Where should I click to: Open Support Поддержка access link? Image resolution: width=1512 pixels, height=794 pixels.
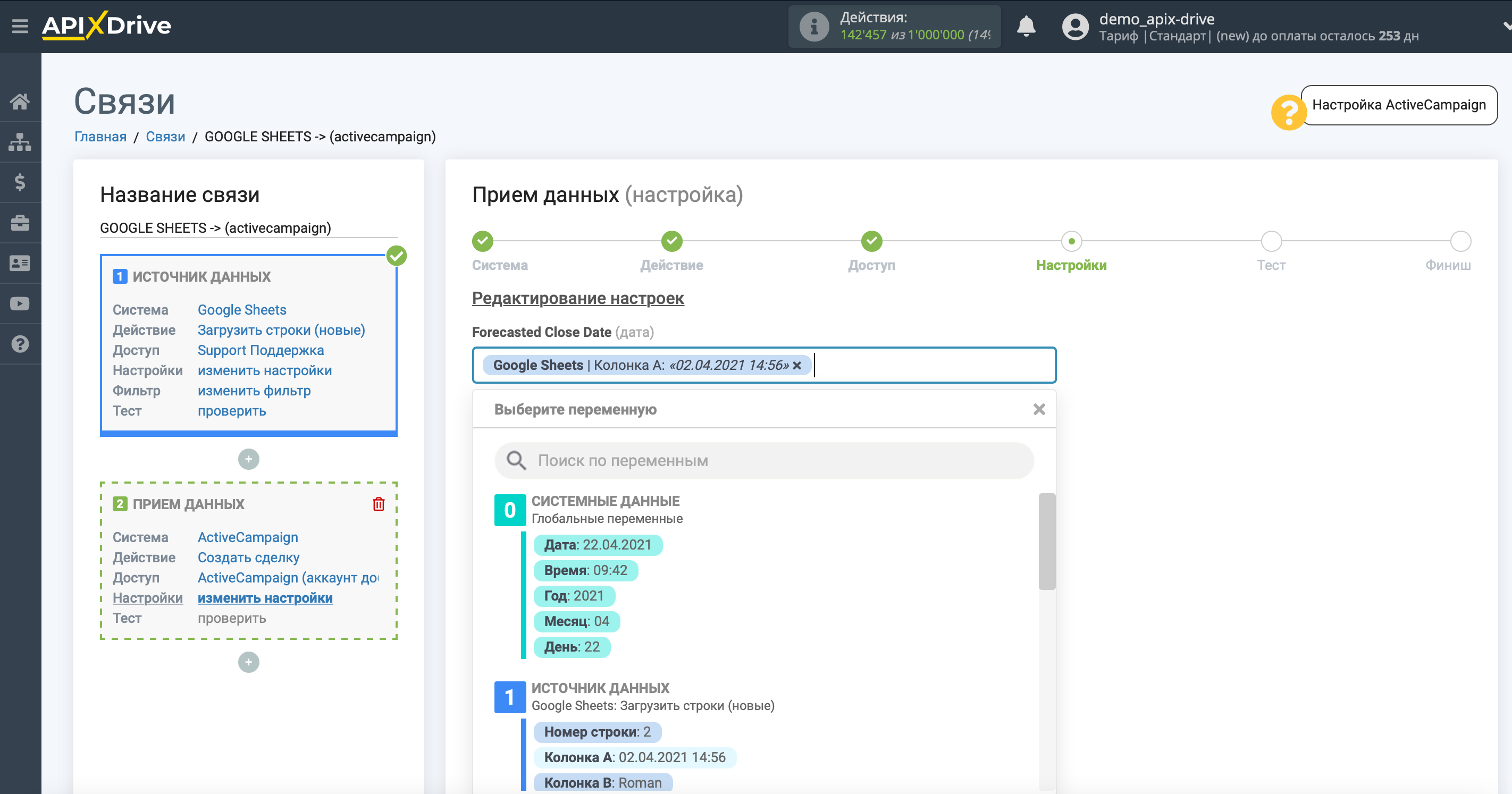(261, 350)
